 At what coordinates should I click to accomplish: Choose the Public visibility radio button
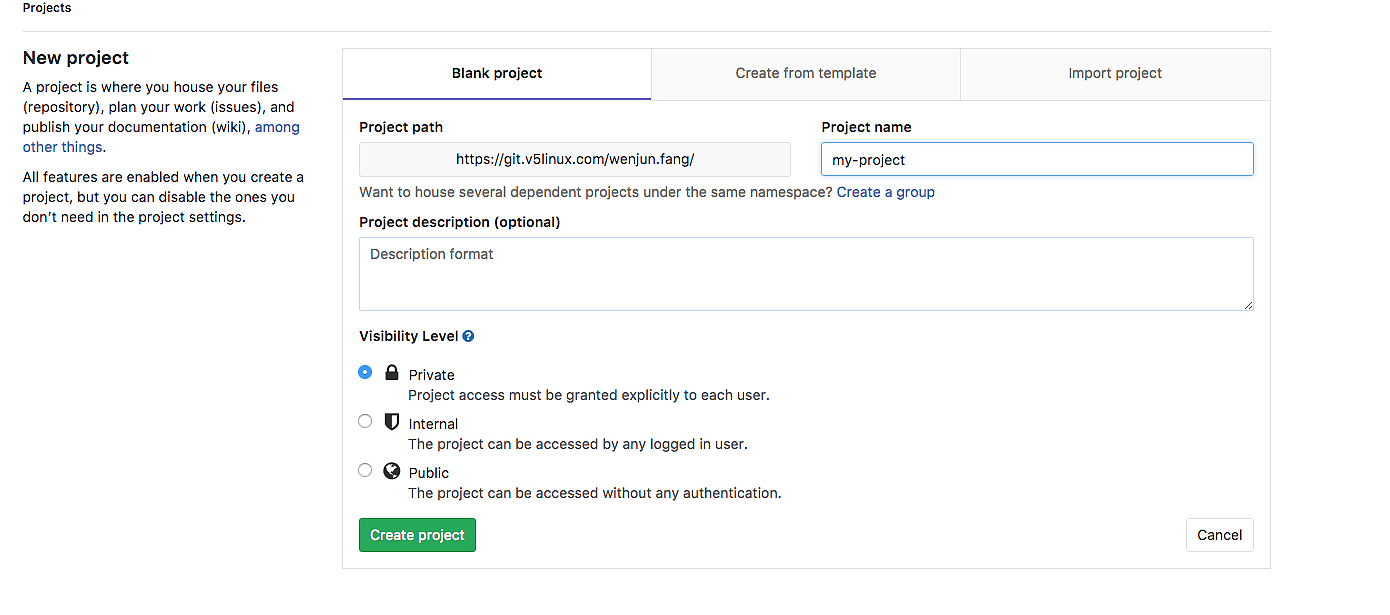(365, 470)
